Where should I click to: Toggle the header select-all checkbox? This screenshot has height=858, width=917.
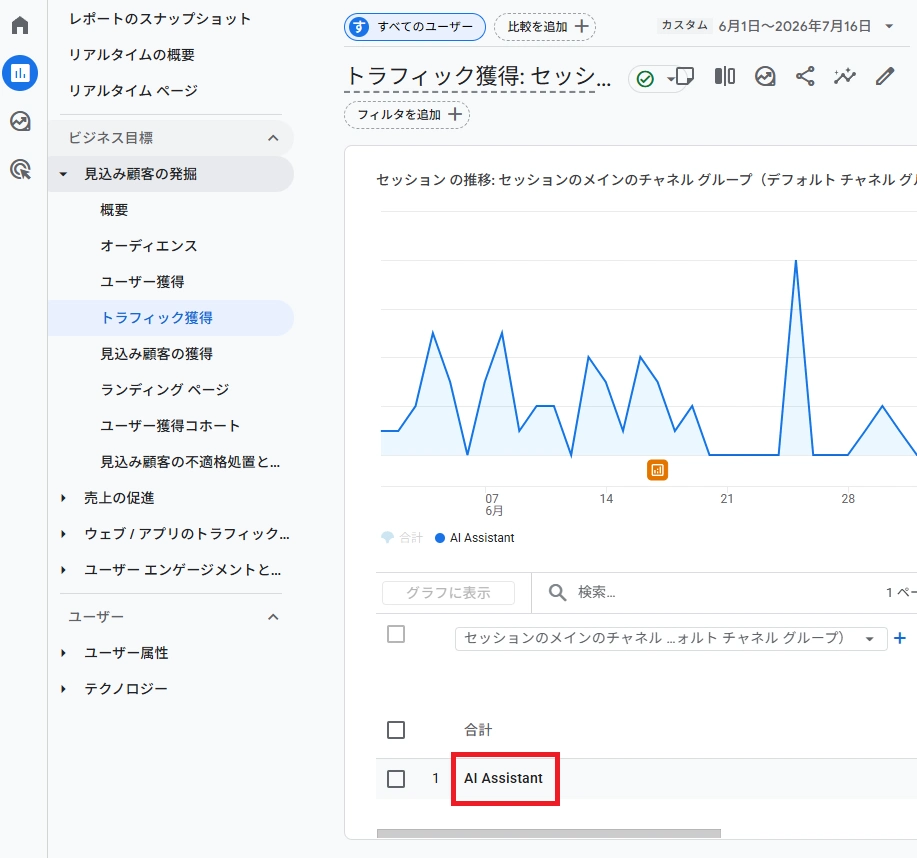[396, 634]
